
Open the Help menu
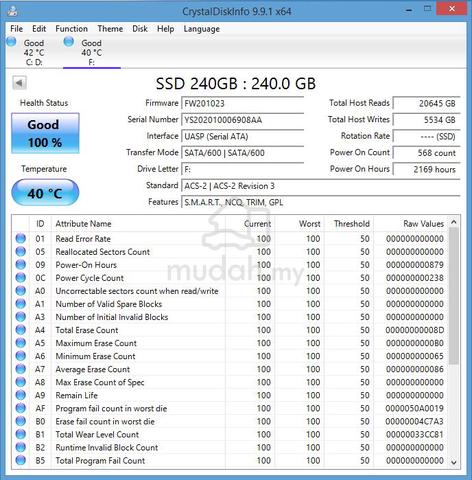[165, 29]
